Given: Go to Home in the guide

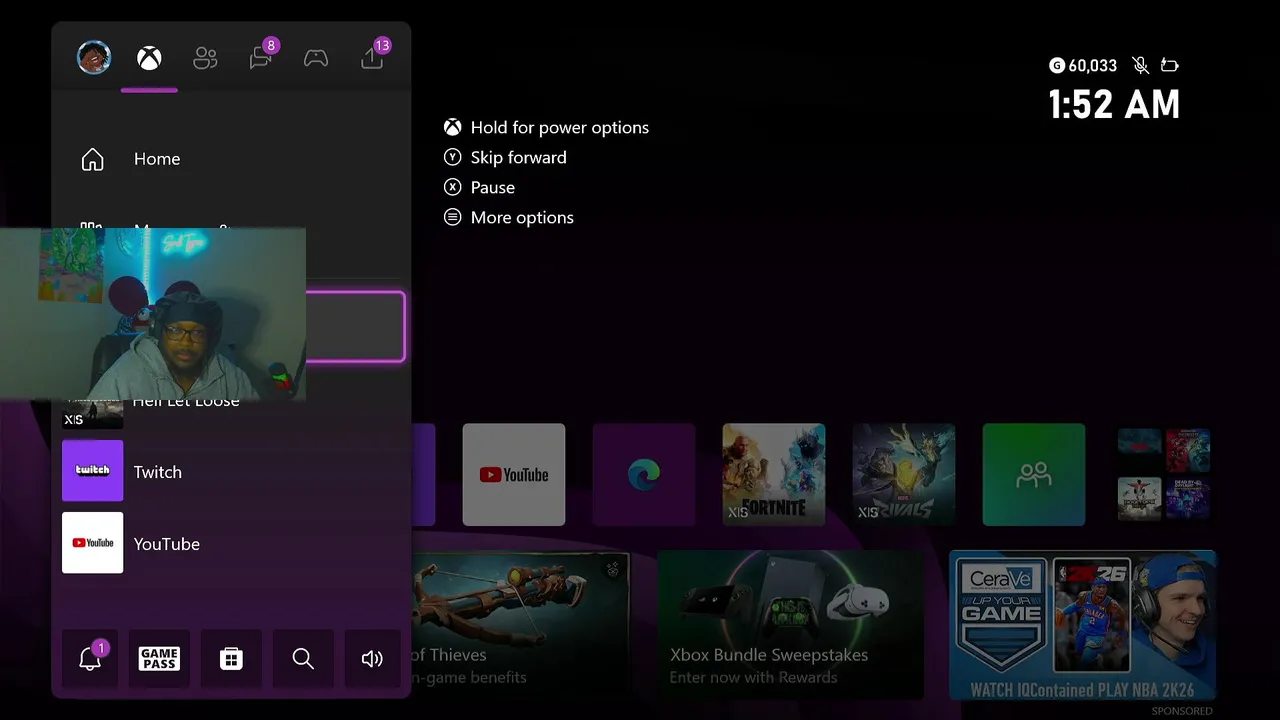Looking at the screenshot, I should click(231, 159).
